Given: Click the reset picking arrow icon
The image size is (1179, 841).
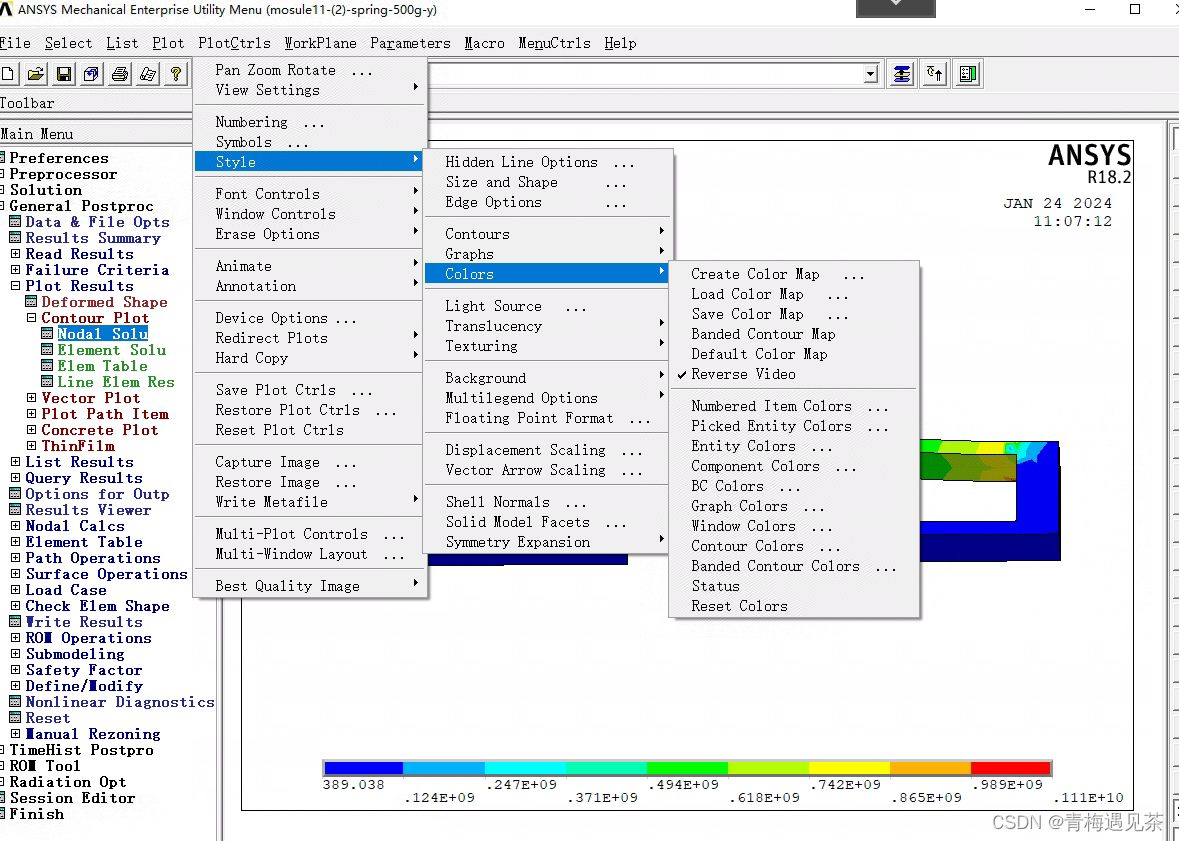Looking at the screenshot, I should click(x=935, y=74).
